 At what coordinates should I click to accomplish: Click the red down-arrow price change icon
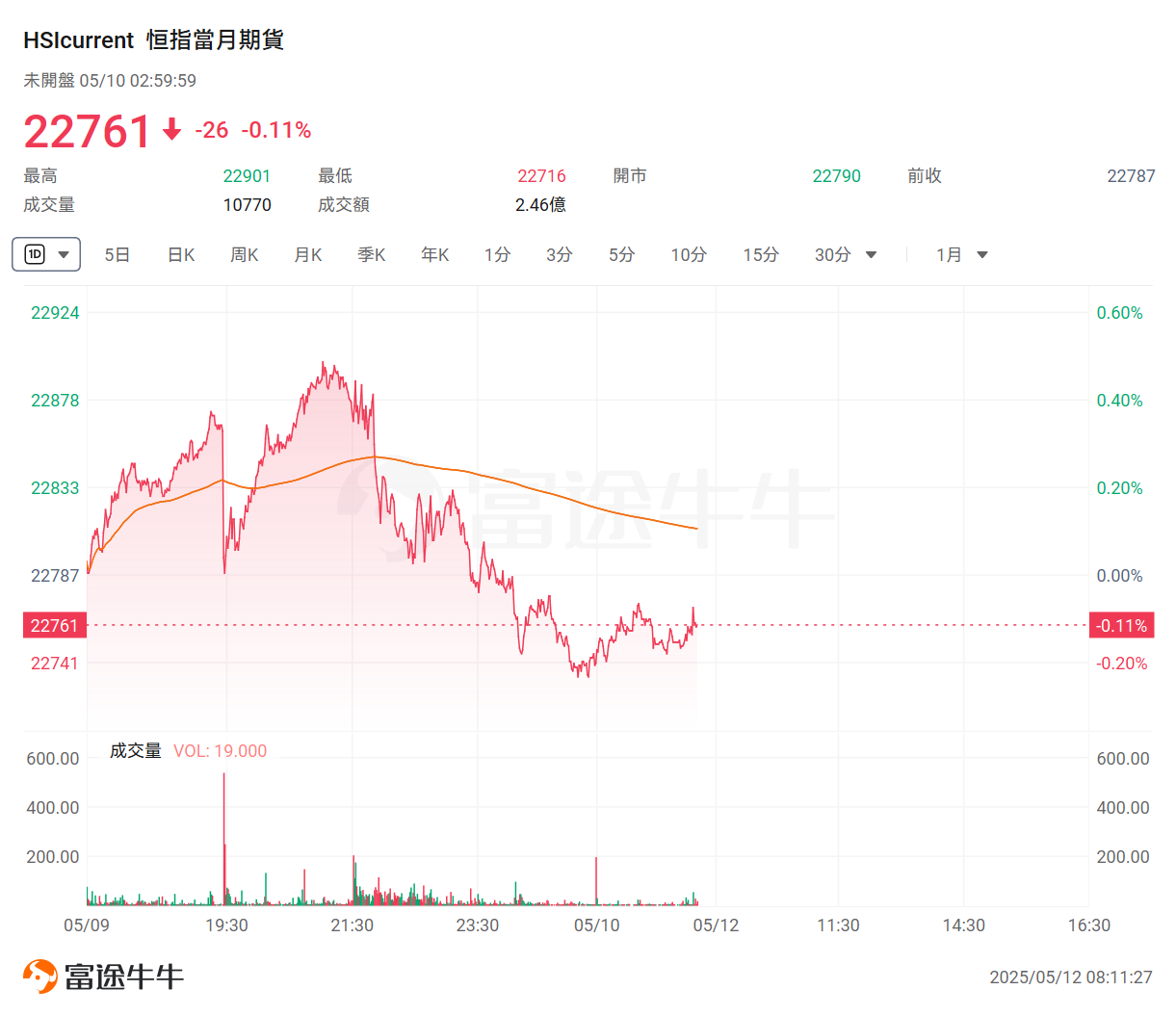point(172,130)
